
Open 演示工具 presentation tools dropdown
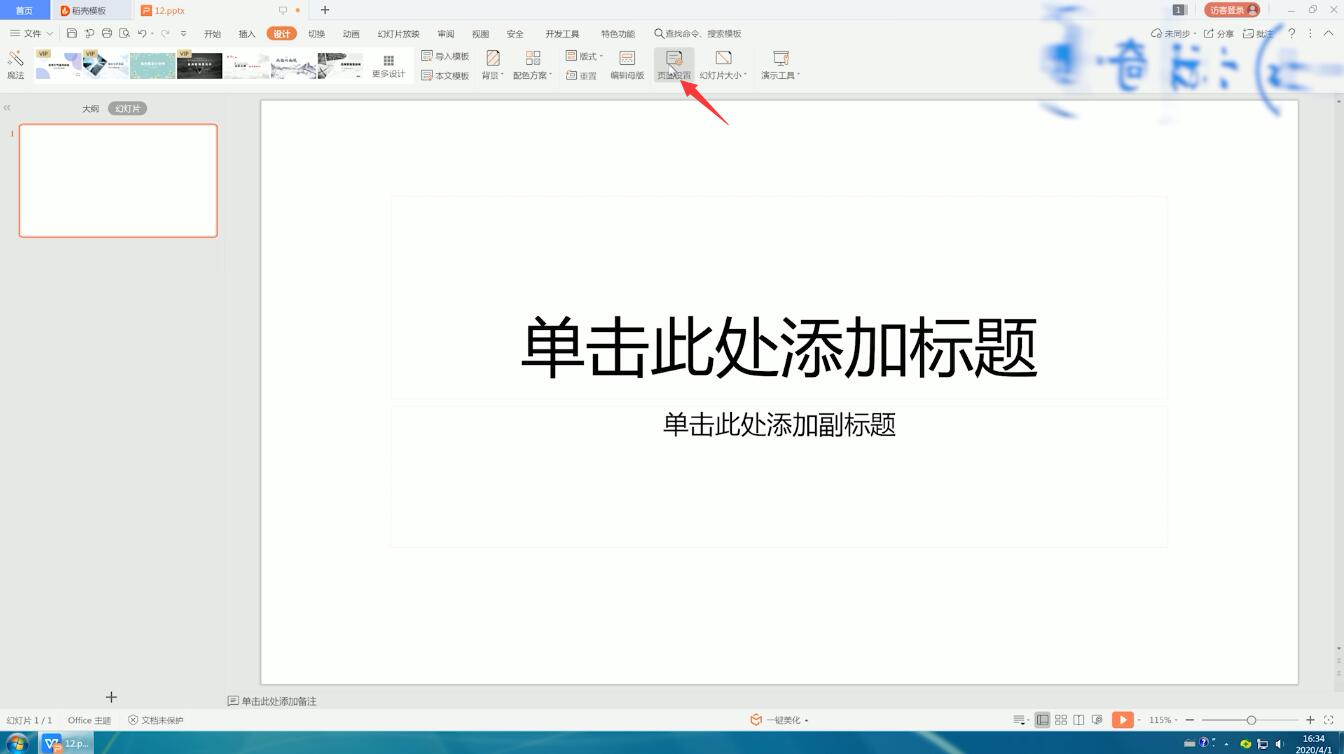click(780, 66)
